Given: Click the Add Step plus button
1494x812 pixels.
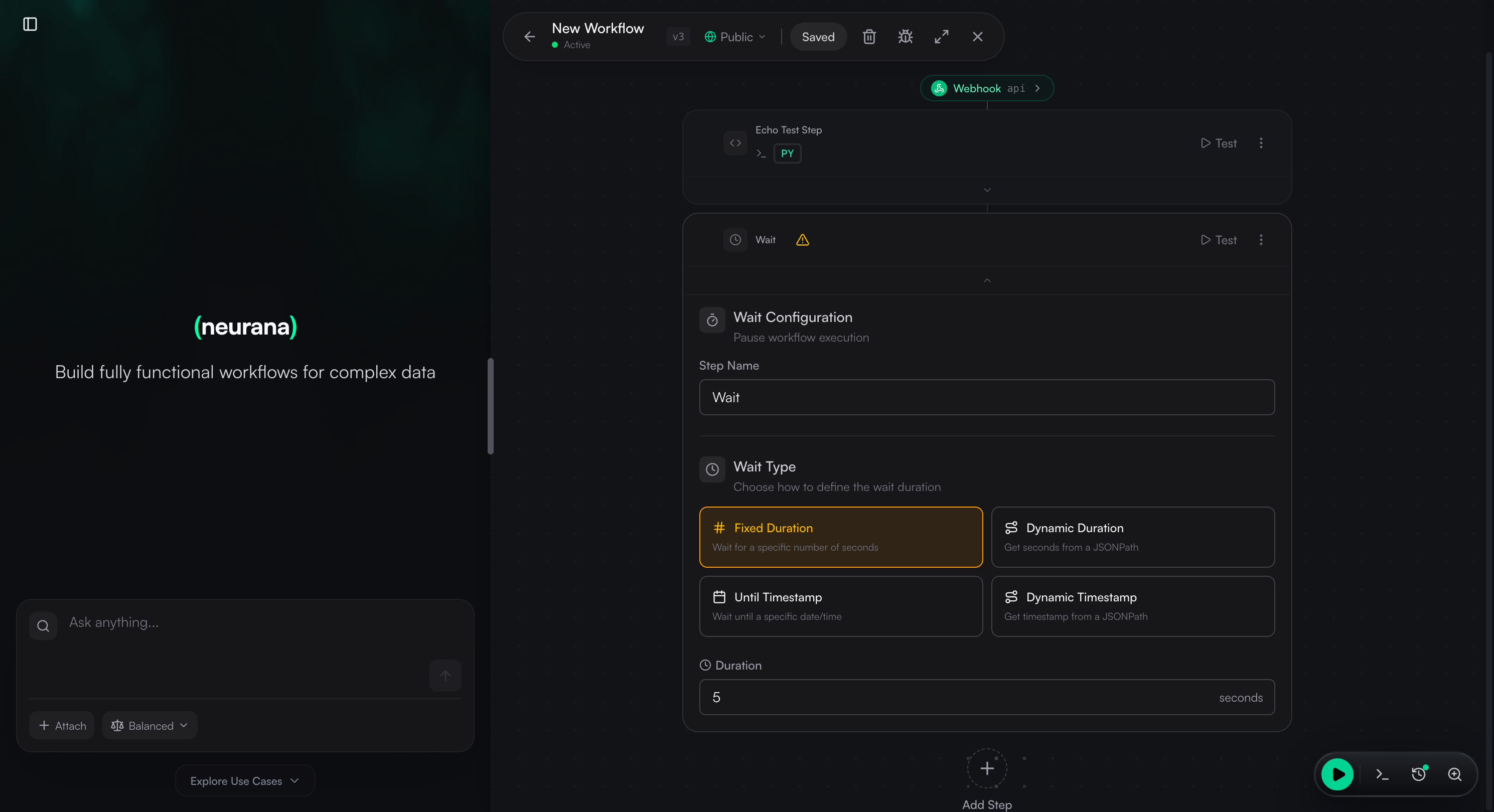Looking at the screenshot, I should [x=986, y=768].
